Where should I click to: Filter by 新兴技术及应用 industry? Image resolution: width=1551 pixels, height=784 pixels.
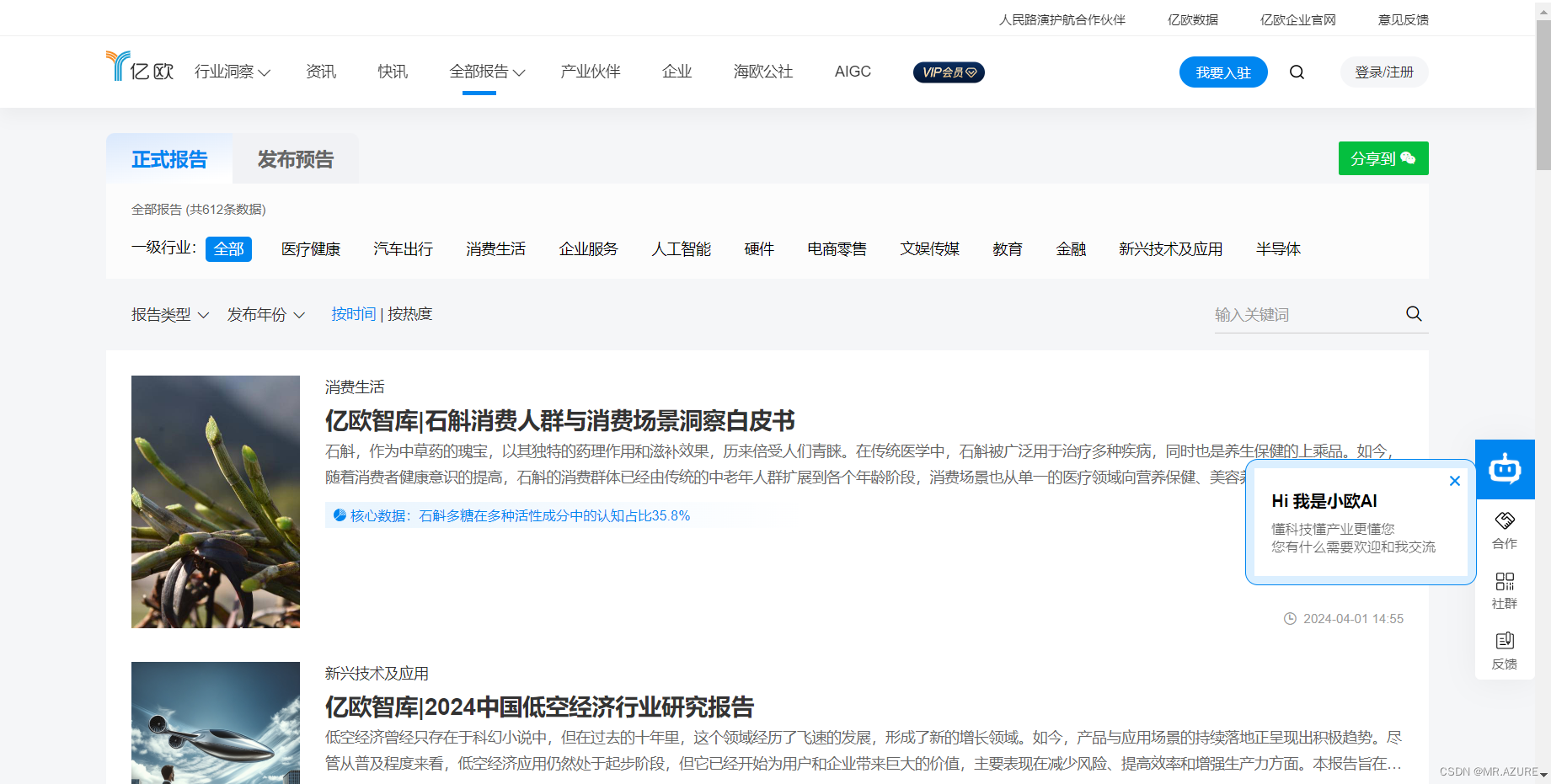[x=1171, y=249]
